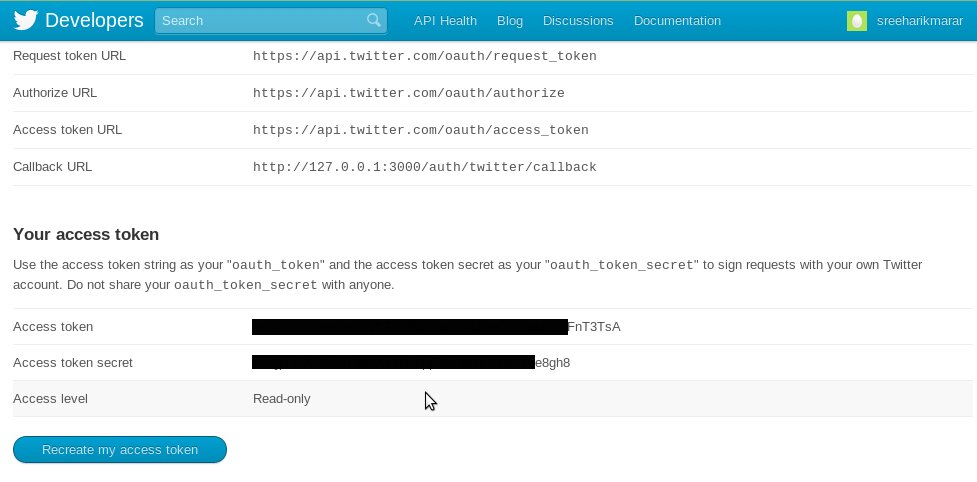Open the Discussions section
The width and height of the screenshot is (977, 482).
(578, 21)
